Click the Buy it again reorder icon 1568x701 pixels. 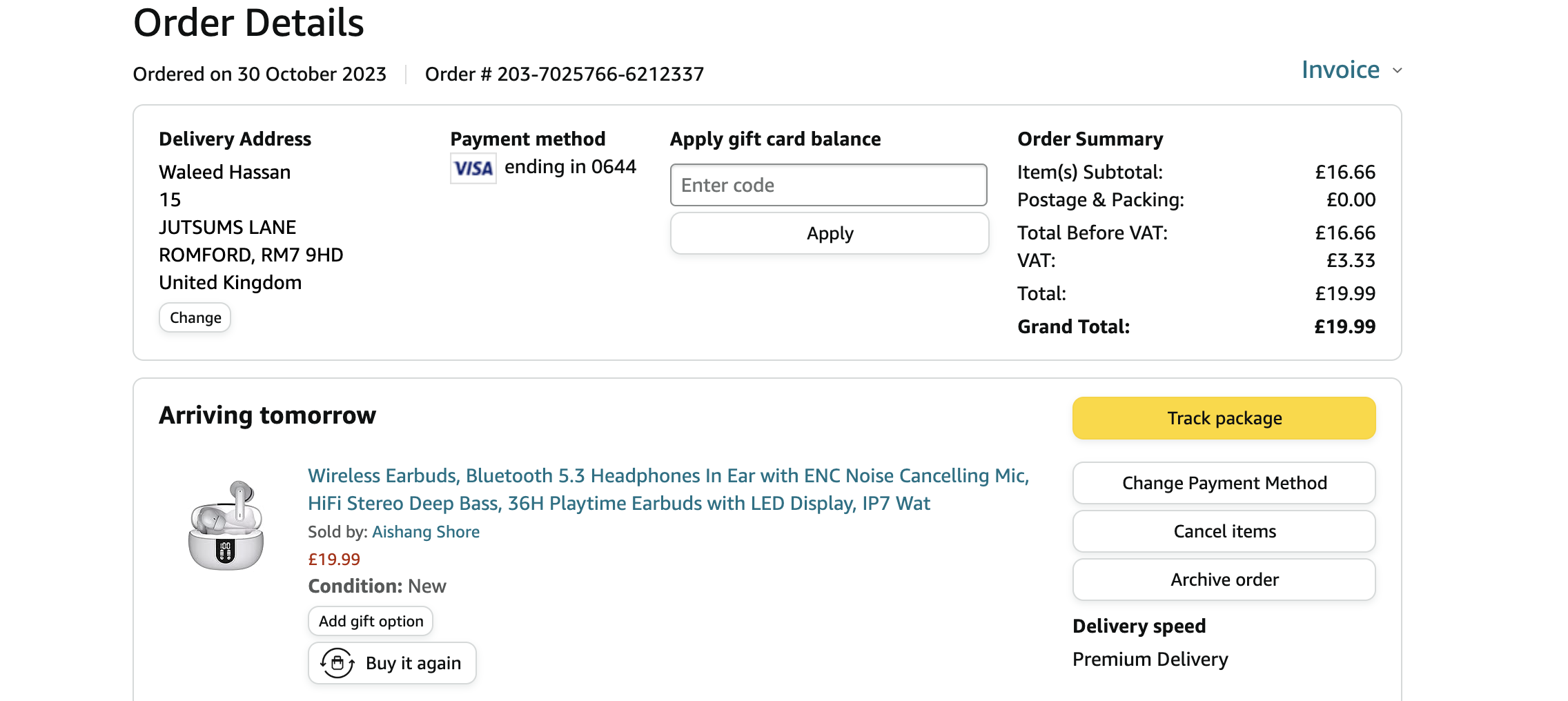(337, 663)
